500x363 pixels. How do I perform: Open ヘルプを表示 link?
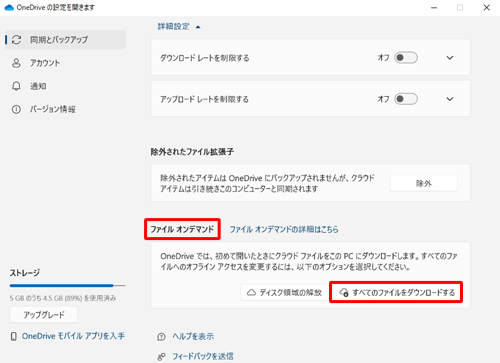[x=193, y=336]
